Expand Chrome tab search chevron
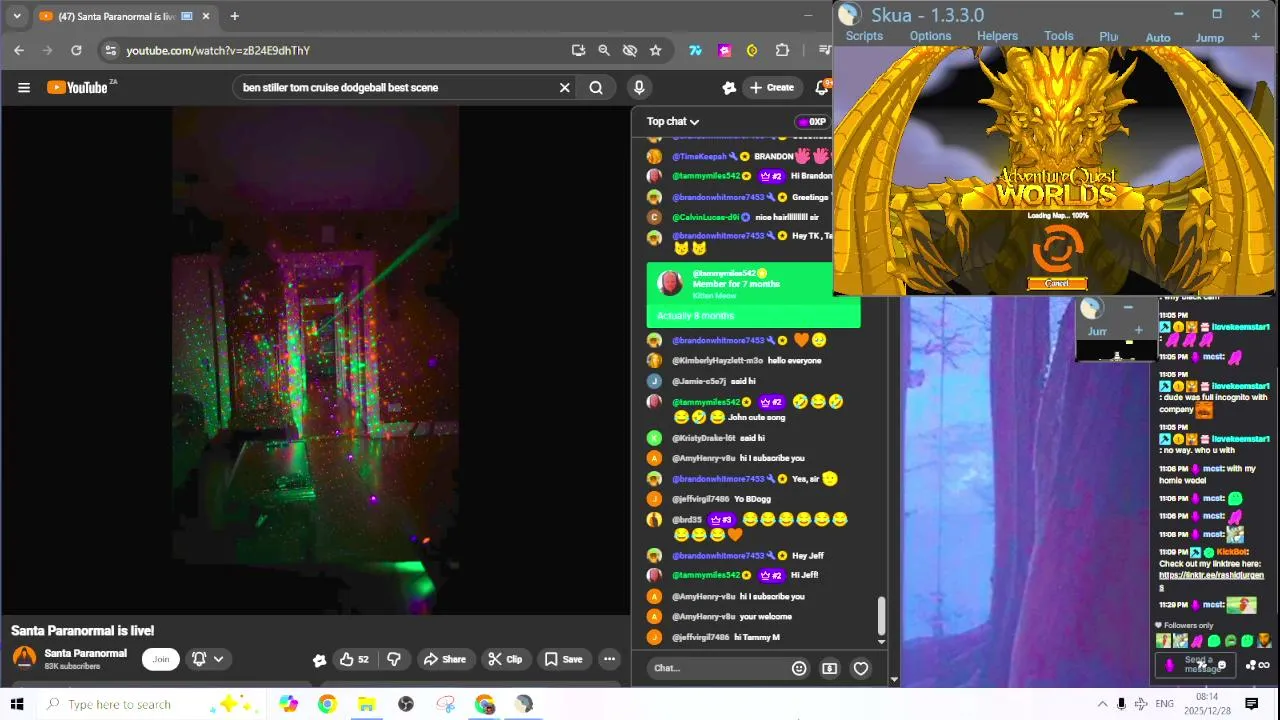 tap(16, 16)
